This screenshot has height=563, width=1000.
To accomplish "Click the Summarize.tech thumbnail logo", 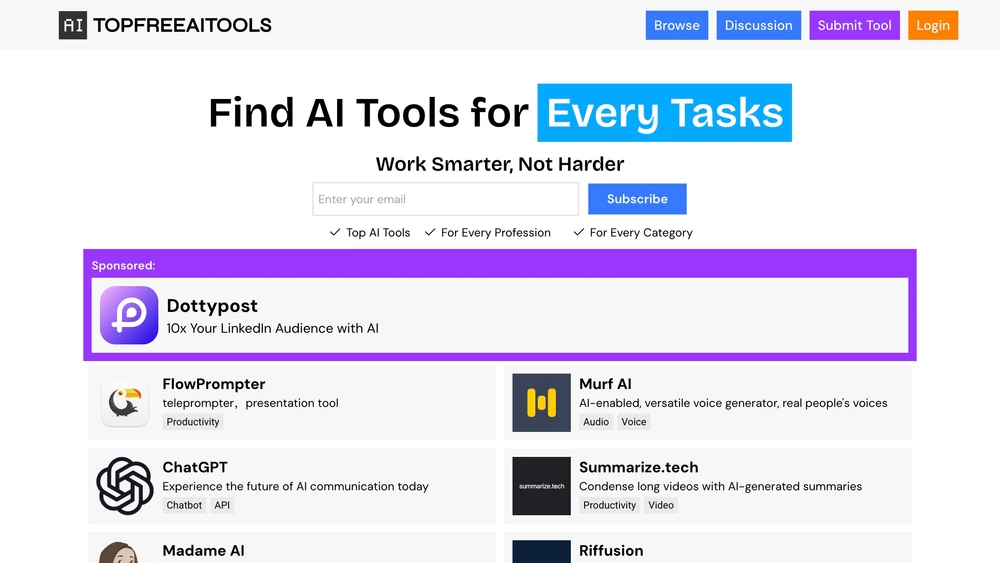I will coord(541,486).
